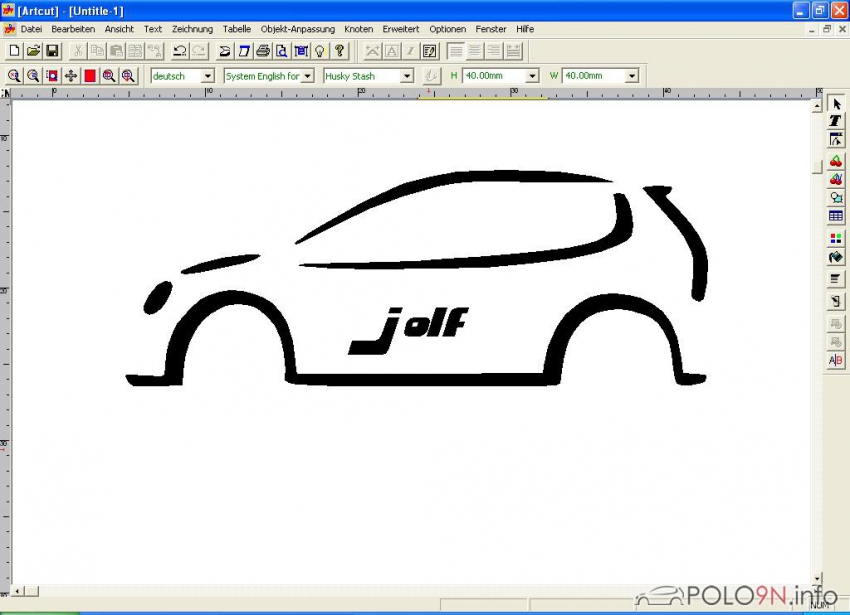
Task: Open print preview with the magnifier page icon
Action: click(x=282, y=51)
